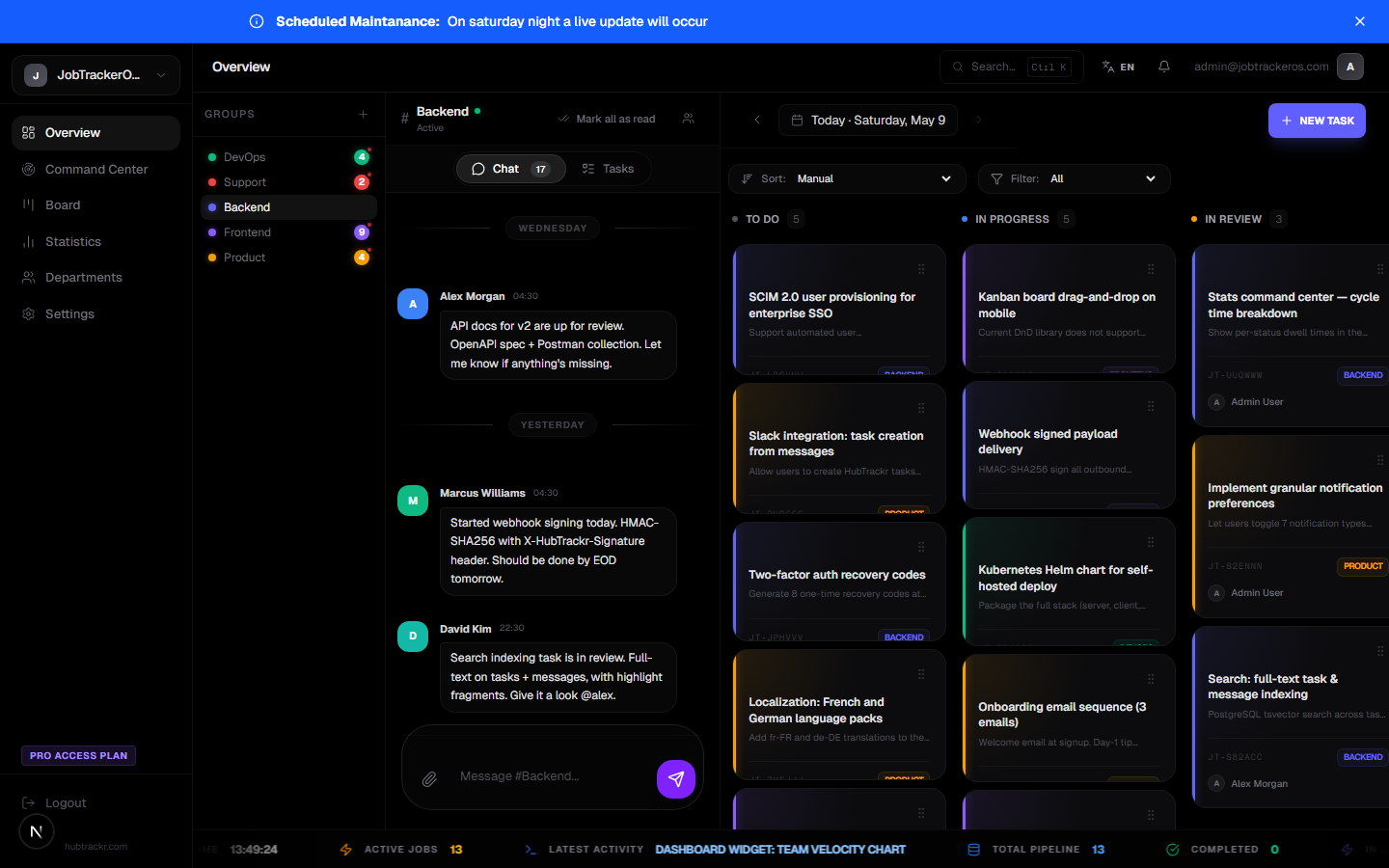Open the SCIM 2.0 user provisioning card
Image resolution: width=1389 pixels, height=868 pixels.
(x=839, y=309)
